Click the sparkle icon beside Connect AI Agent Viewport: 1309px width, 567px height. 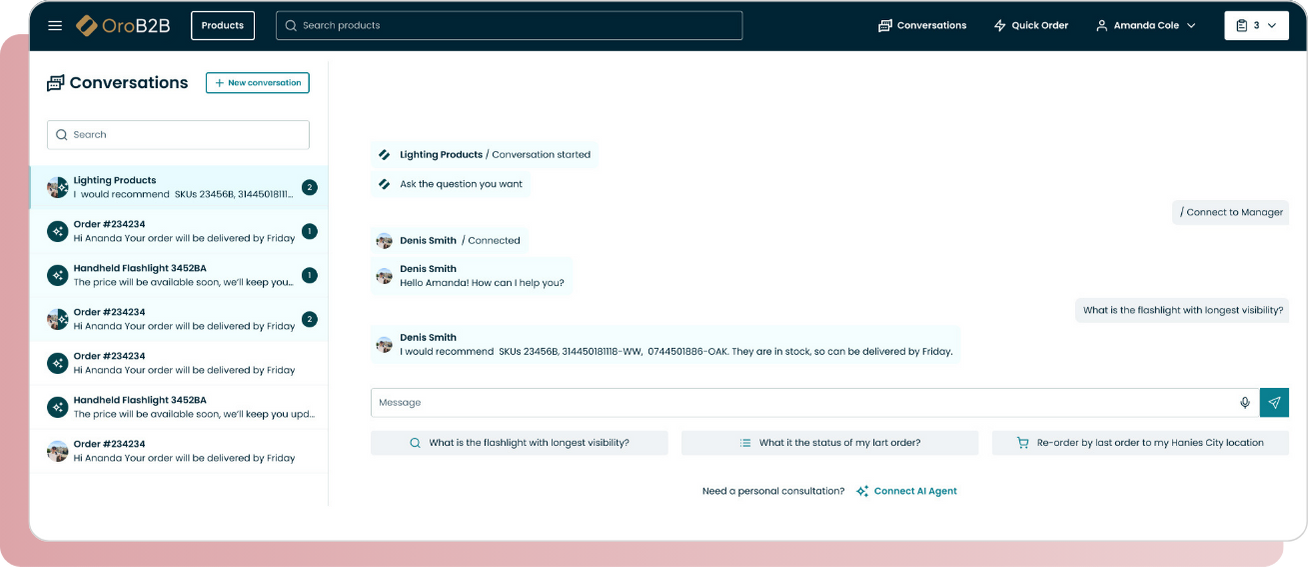click(862, 491)
